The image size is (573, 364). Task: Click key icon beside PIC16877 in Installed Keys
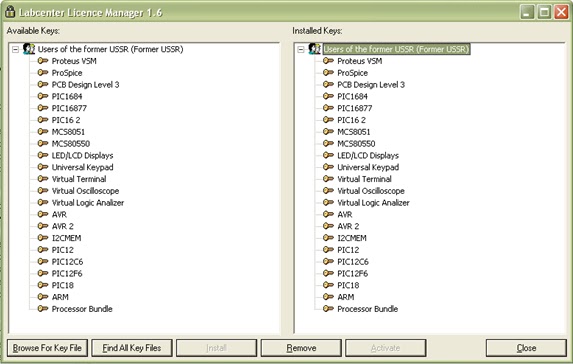click(x=328, y=108)
